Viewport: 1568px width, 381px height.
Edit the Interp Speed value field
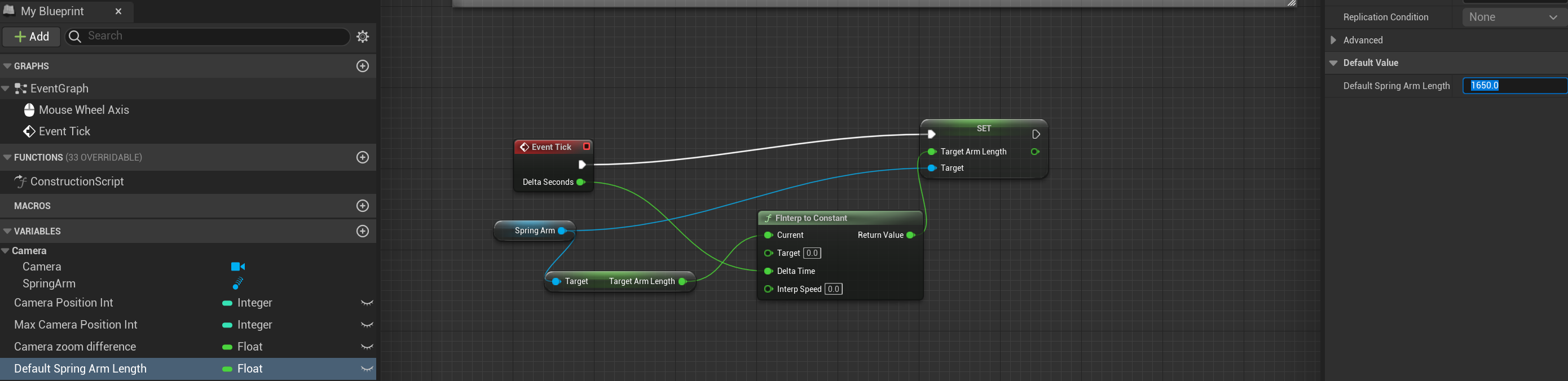point(833,289)
